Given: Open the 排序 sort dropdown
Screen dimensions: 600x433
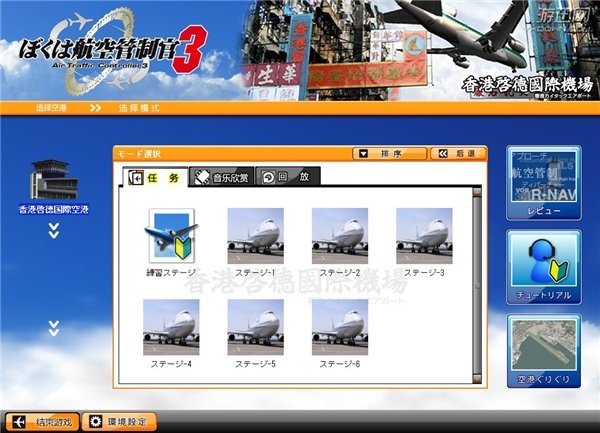Looking at the screenshot, I should coord(390,154).
